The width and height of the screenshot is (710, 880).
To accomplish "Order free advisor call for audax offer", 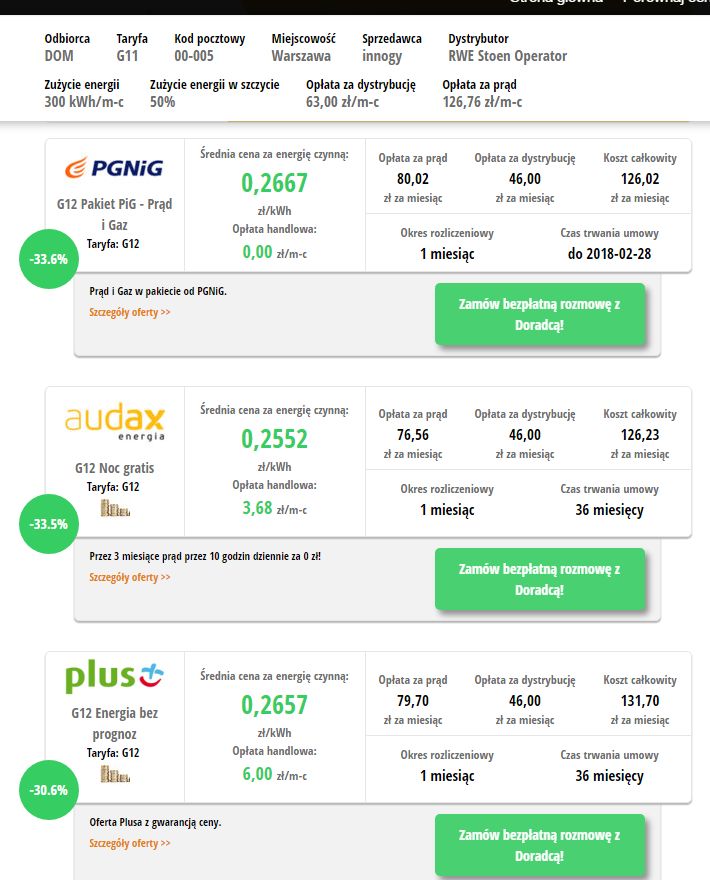I will point(539,579).
